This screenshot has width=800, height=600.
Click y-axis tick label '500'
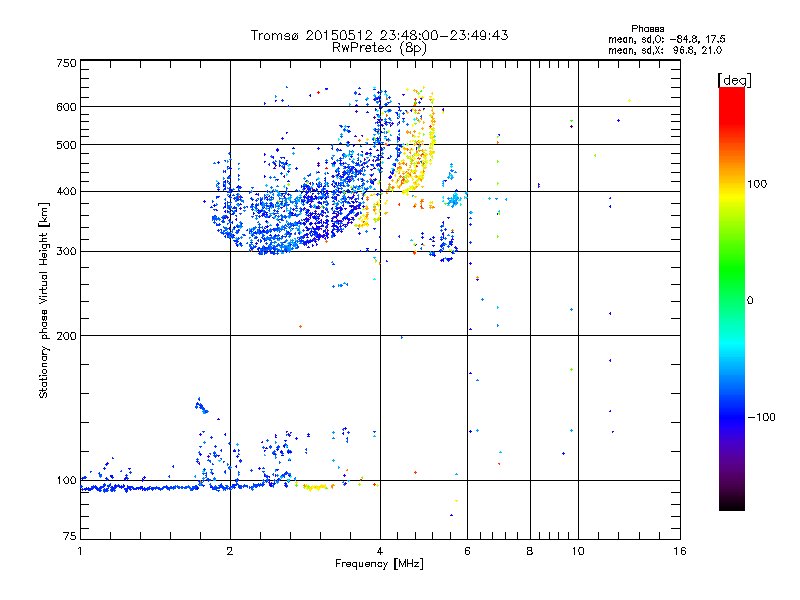pyautogui.click(x=66, y=145)
